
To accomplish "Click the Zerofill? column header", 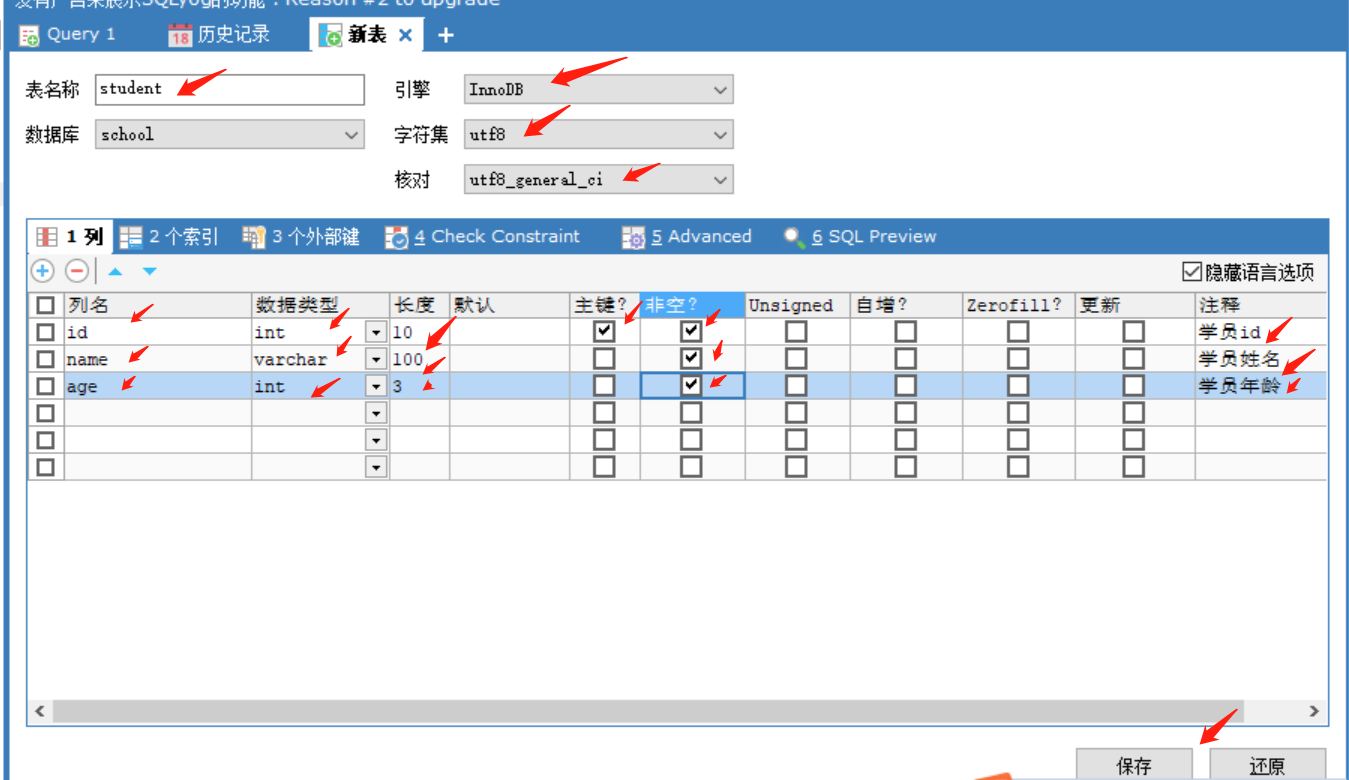I will pyautogui.click(x=1019, y=305).
